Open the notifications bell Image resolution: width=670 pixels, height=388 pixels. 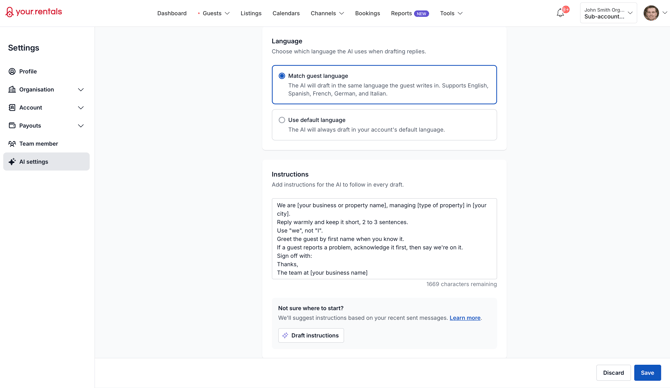coord(560,13)
